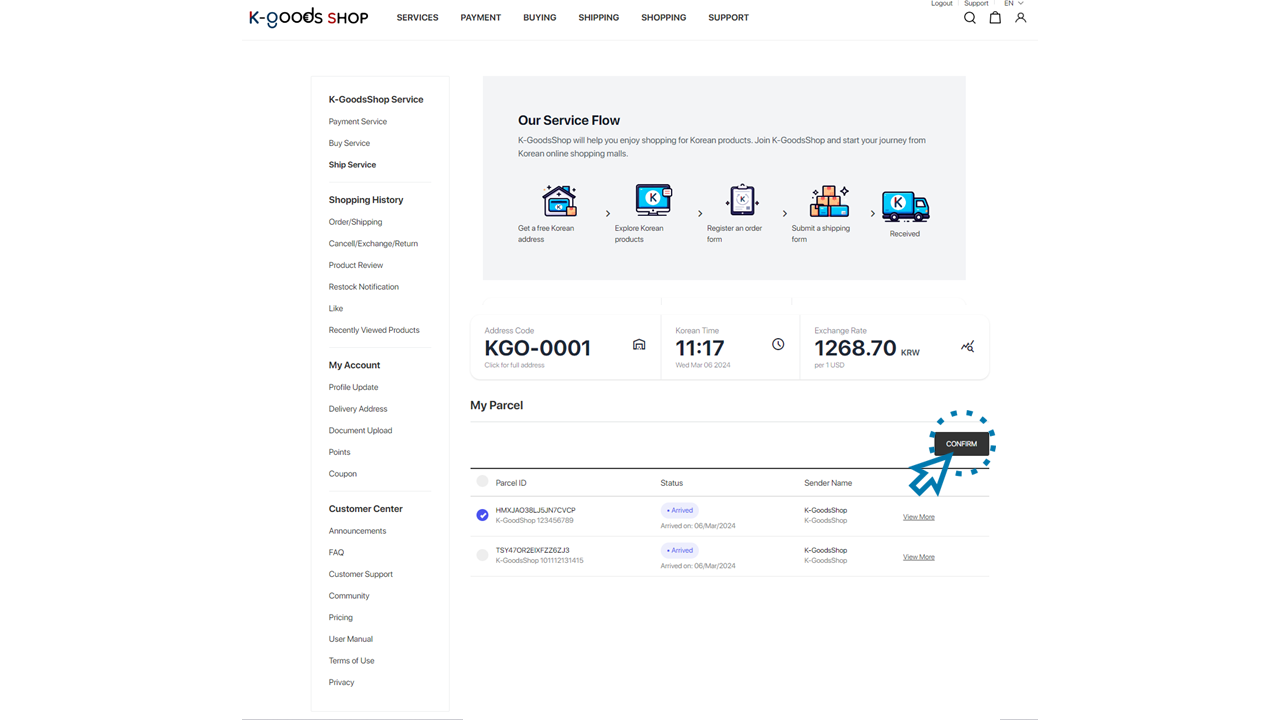Open Order/Shipping in the sidebar

(355, 222)
